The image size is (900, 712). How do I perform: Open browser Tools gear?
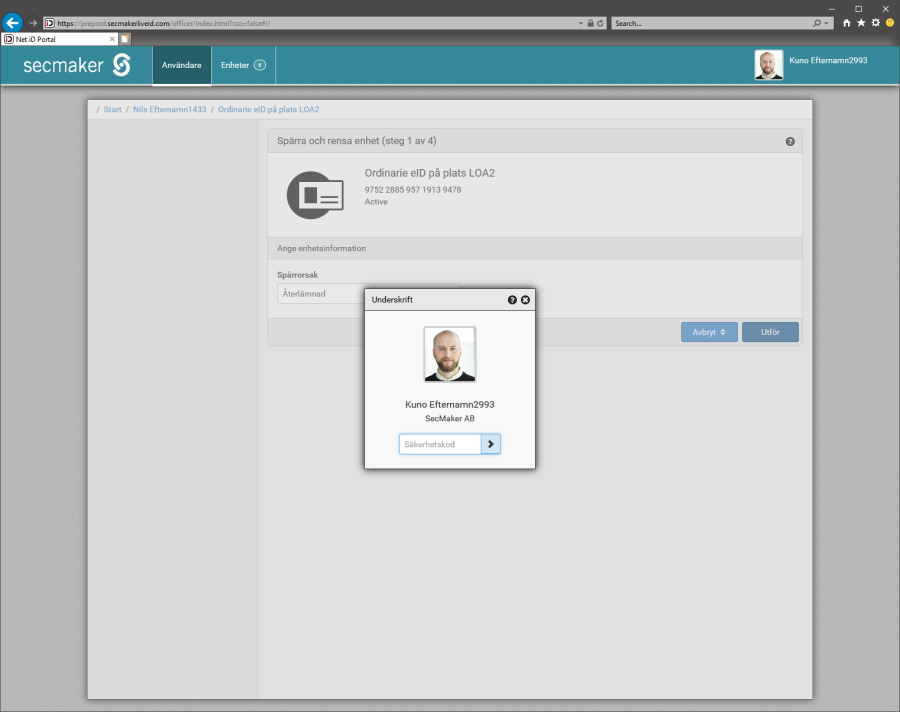pyautogui.click(x=875, y=23)
